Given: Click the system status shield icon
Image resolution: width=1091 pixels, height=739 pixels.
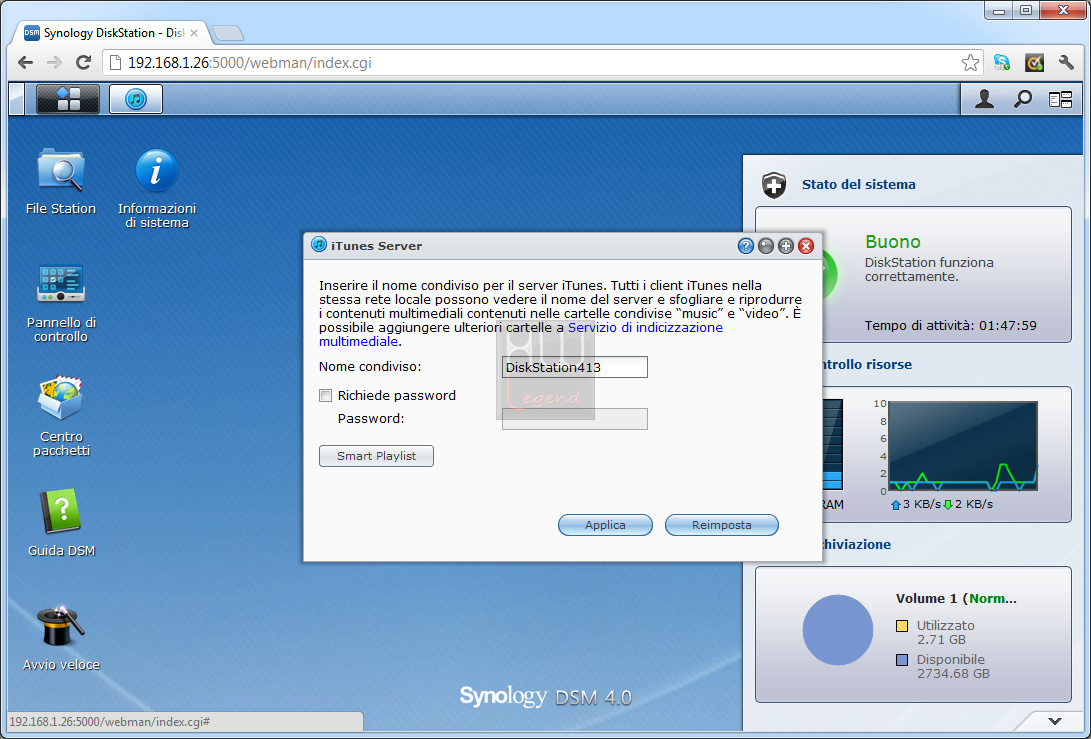Looking at the screenshot, I should (774, 185).
